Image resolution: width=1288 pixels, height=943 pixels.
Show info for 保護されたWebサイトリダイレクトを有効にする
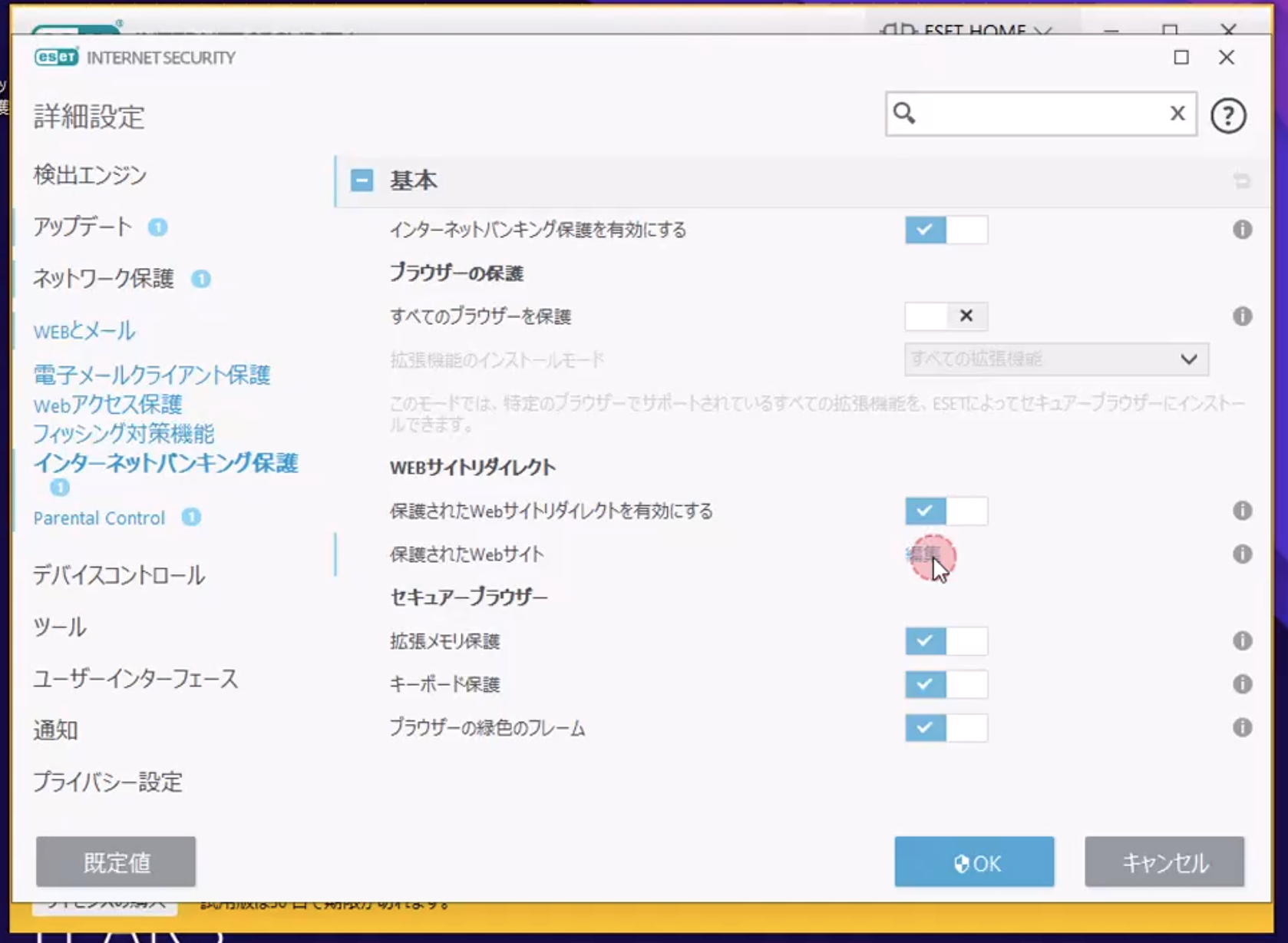(1242, 511)
